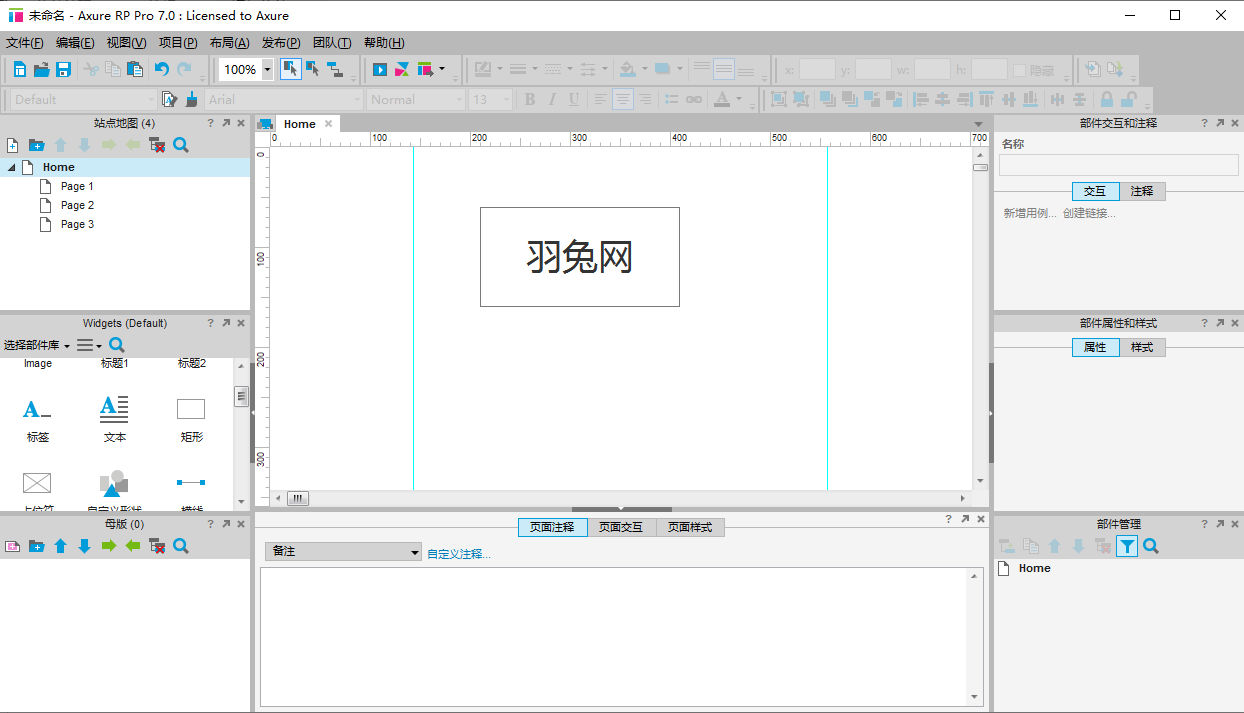Open the 100% zoom dropdown

(x=267, y=69)
